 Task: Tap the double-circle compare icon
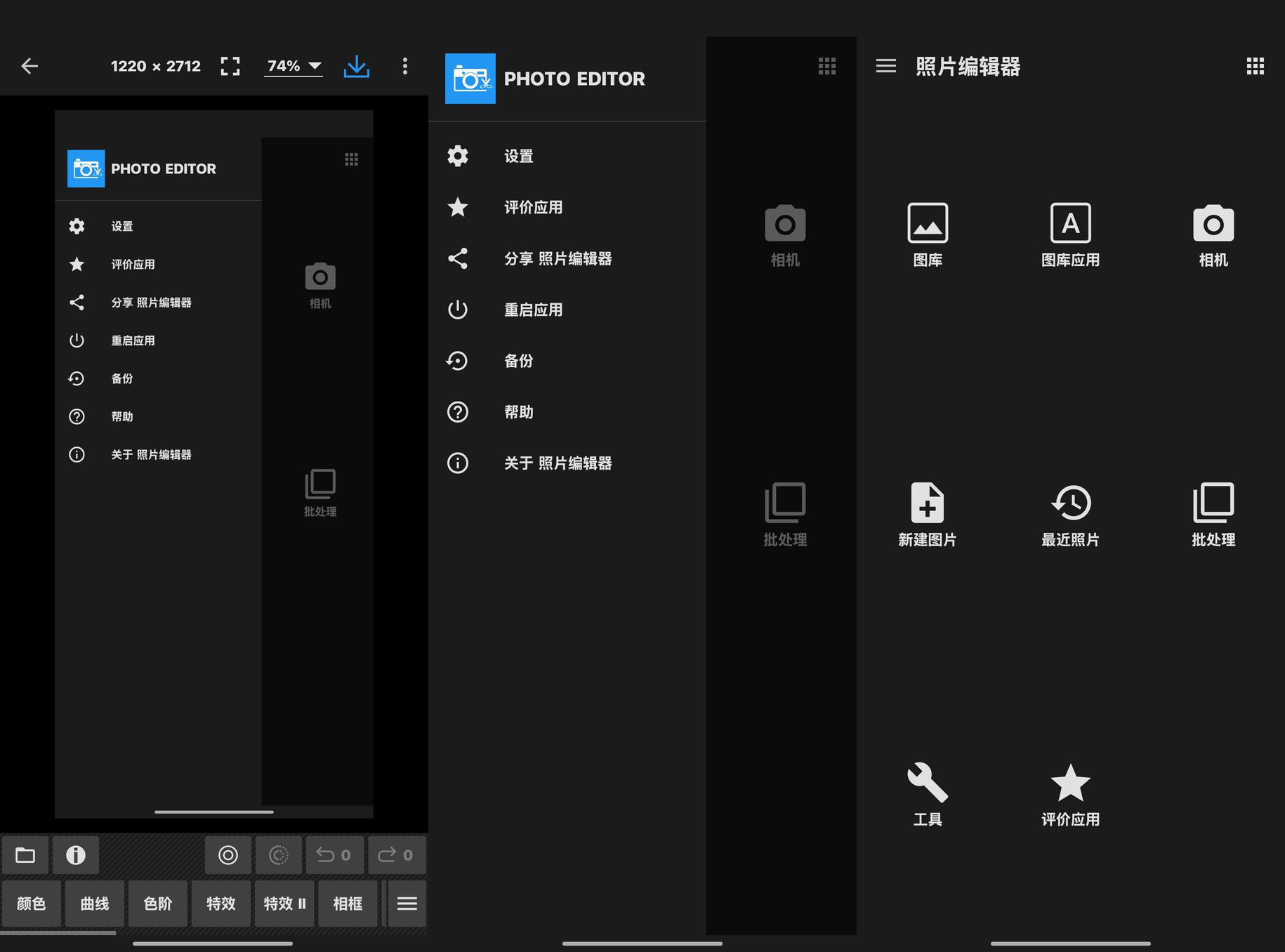(228, 855)
